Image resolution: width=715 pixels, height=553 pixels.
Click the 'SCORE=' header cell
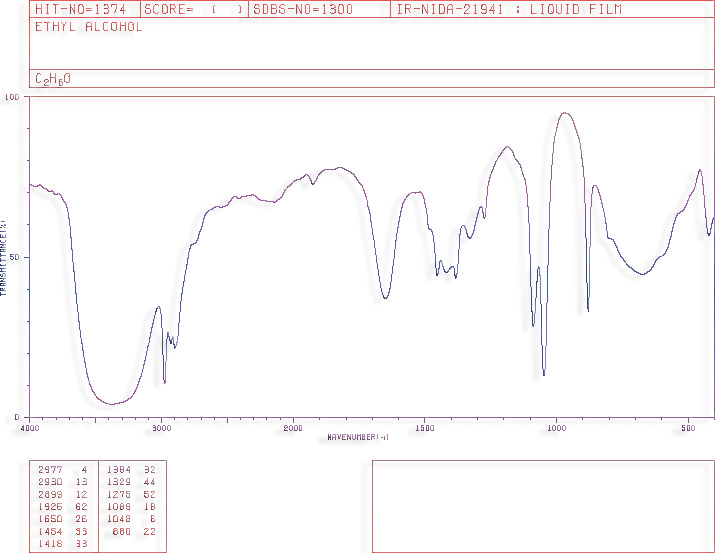coord(194,9)
